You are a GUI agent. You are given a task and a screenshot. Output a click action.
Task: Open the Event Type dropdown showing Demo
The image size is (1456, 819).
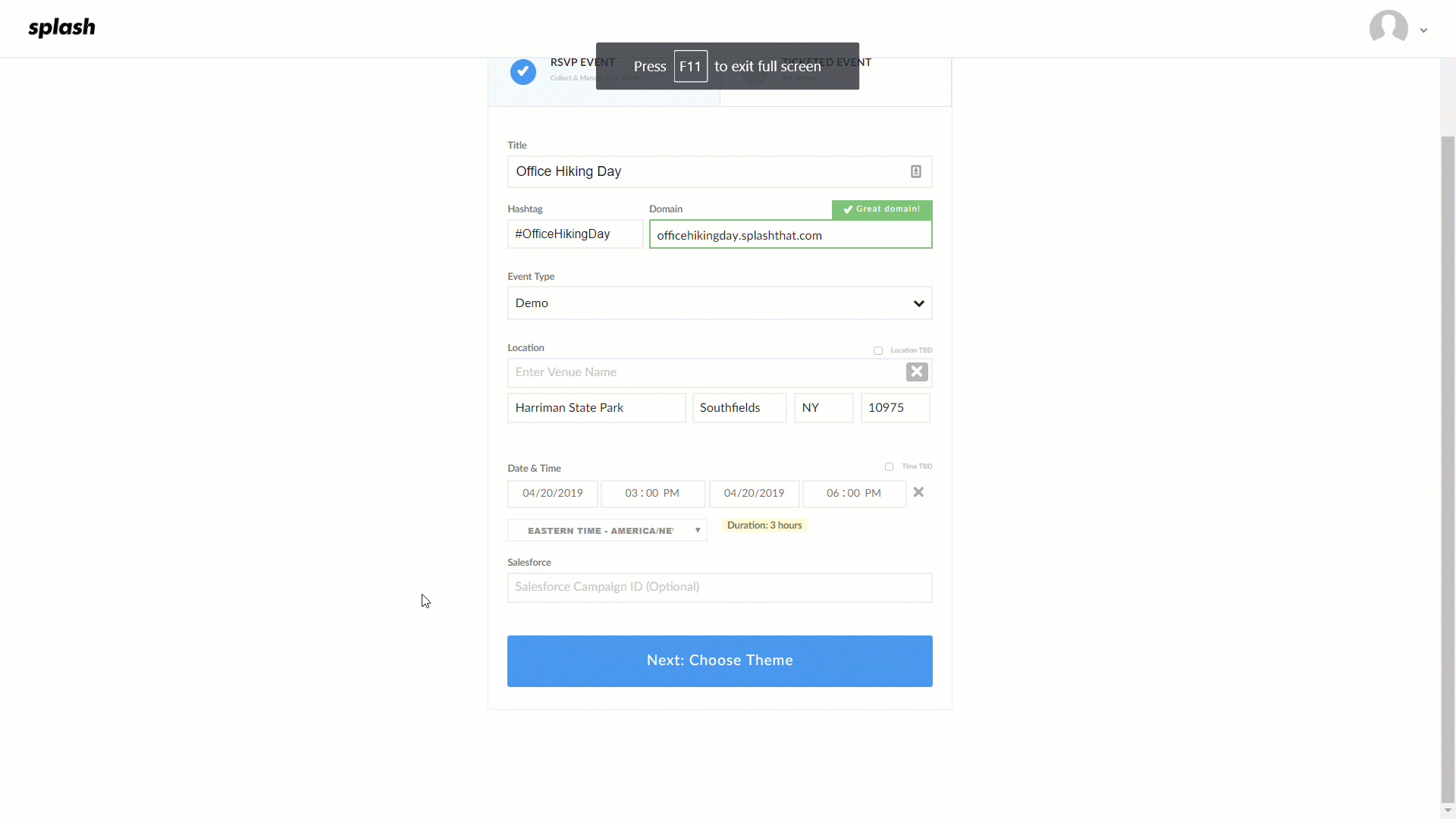719,303
